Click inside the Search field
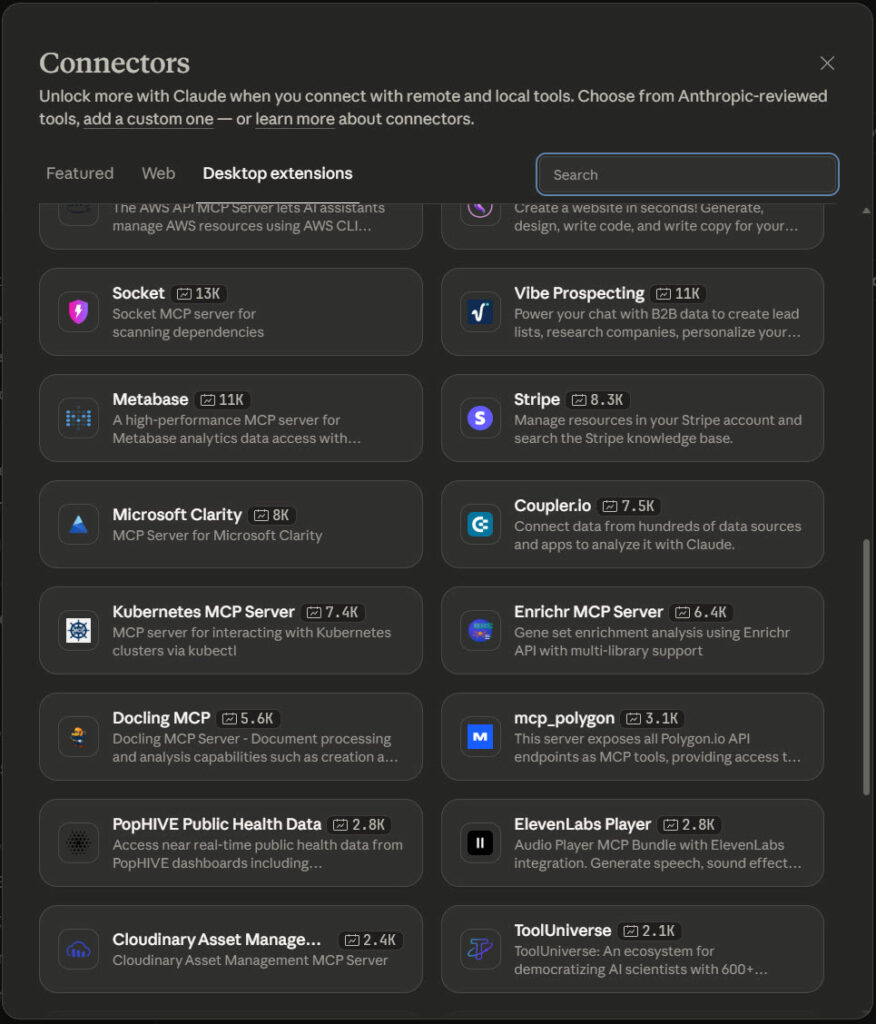The image size is (876, 1024). [x=687, y=174]
